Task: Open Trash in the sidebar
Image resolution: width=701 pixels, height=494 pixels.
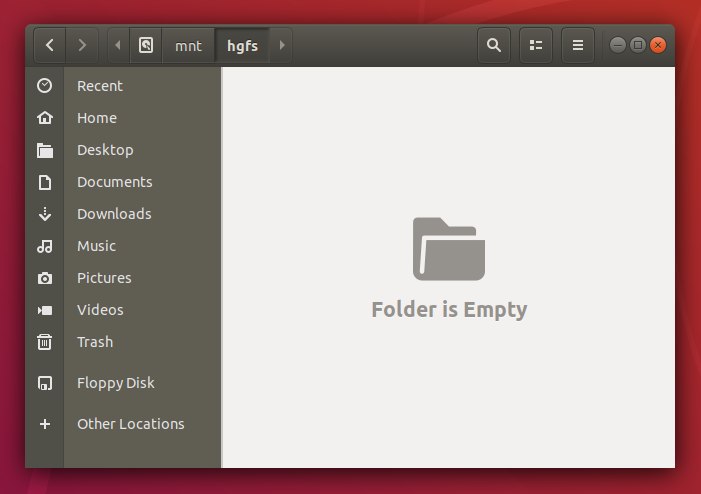Action: pos(95,342)
